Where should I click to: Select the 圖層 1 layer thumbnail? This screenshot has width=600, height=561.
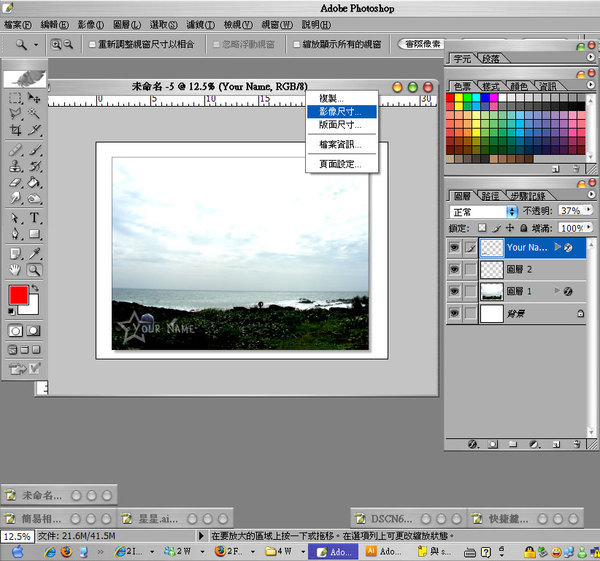pos(491,291)
